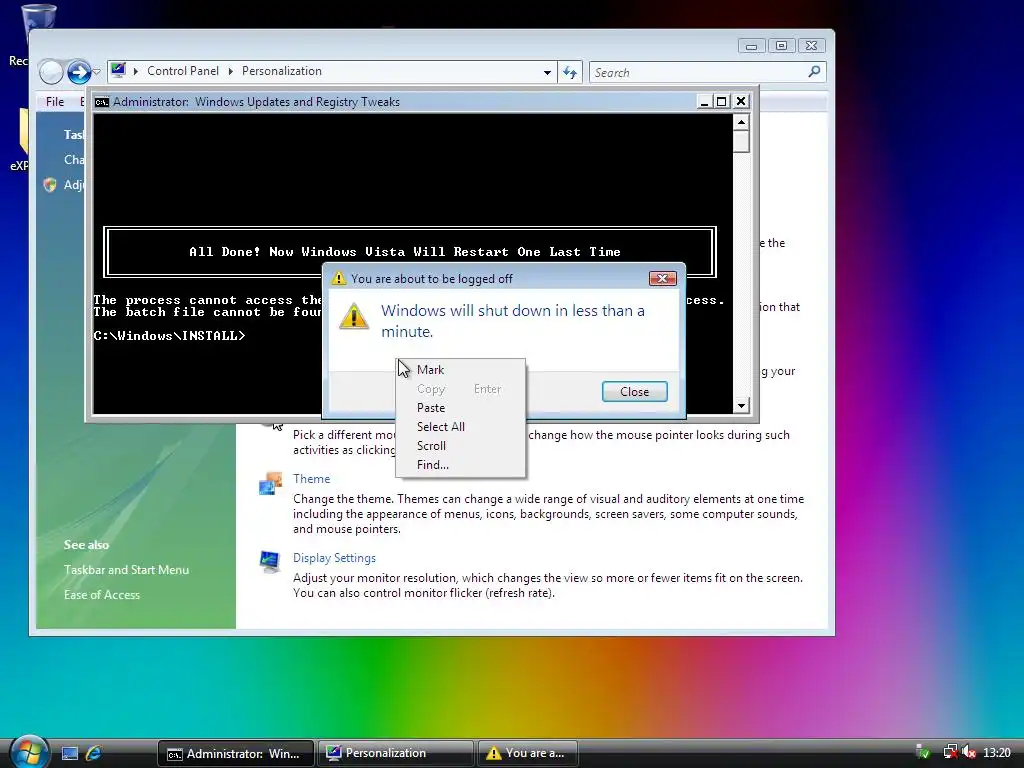The width and height of the screenshot is (1024, 768).
Task: Expand arrow between Control Panel and Personalization
Action: (x=231, y=71)
